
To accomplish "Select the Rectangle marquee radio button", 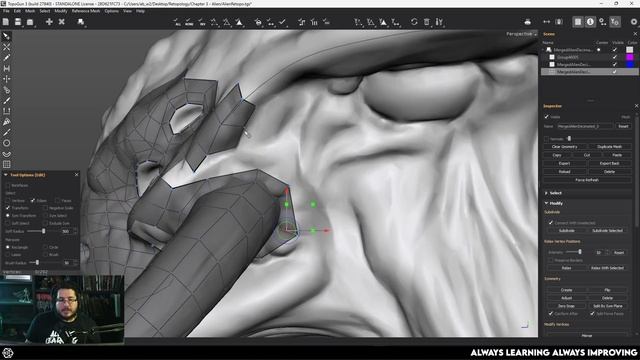I will tap(8, 247).
